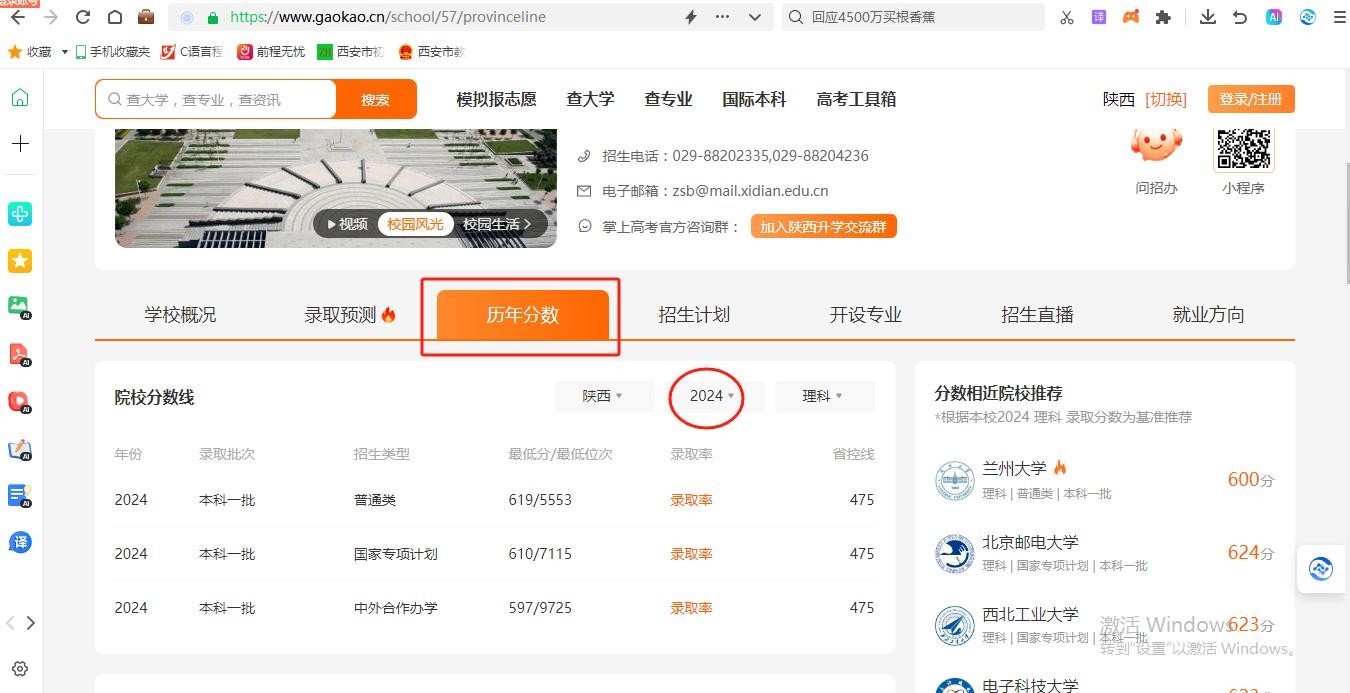Open the yellow star favorites sidebar icon

coord(20,261)
